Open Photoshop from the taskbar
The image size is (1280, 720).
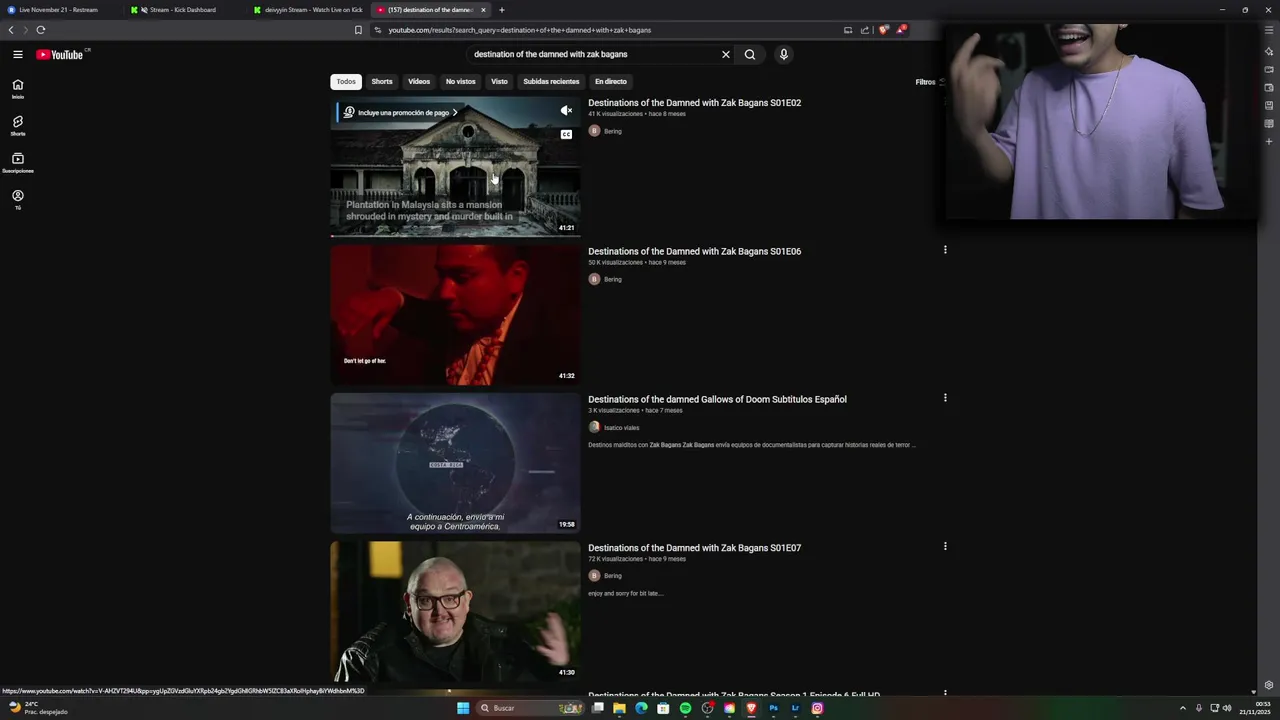pos(773,708)
